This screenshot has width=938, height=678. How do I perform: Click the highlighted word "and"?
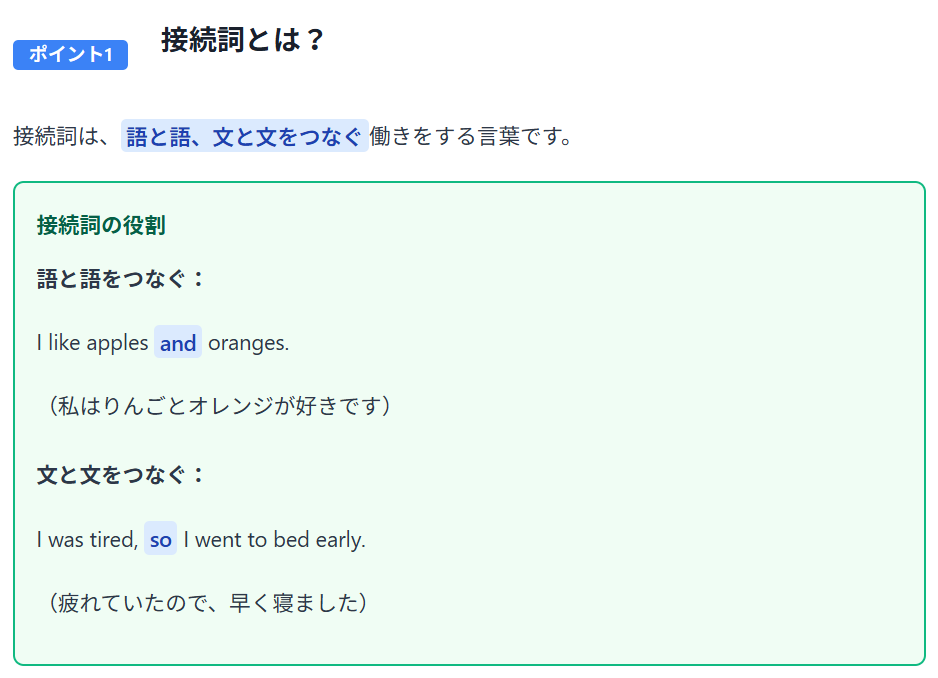coord(178,343)
